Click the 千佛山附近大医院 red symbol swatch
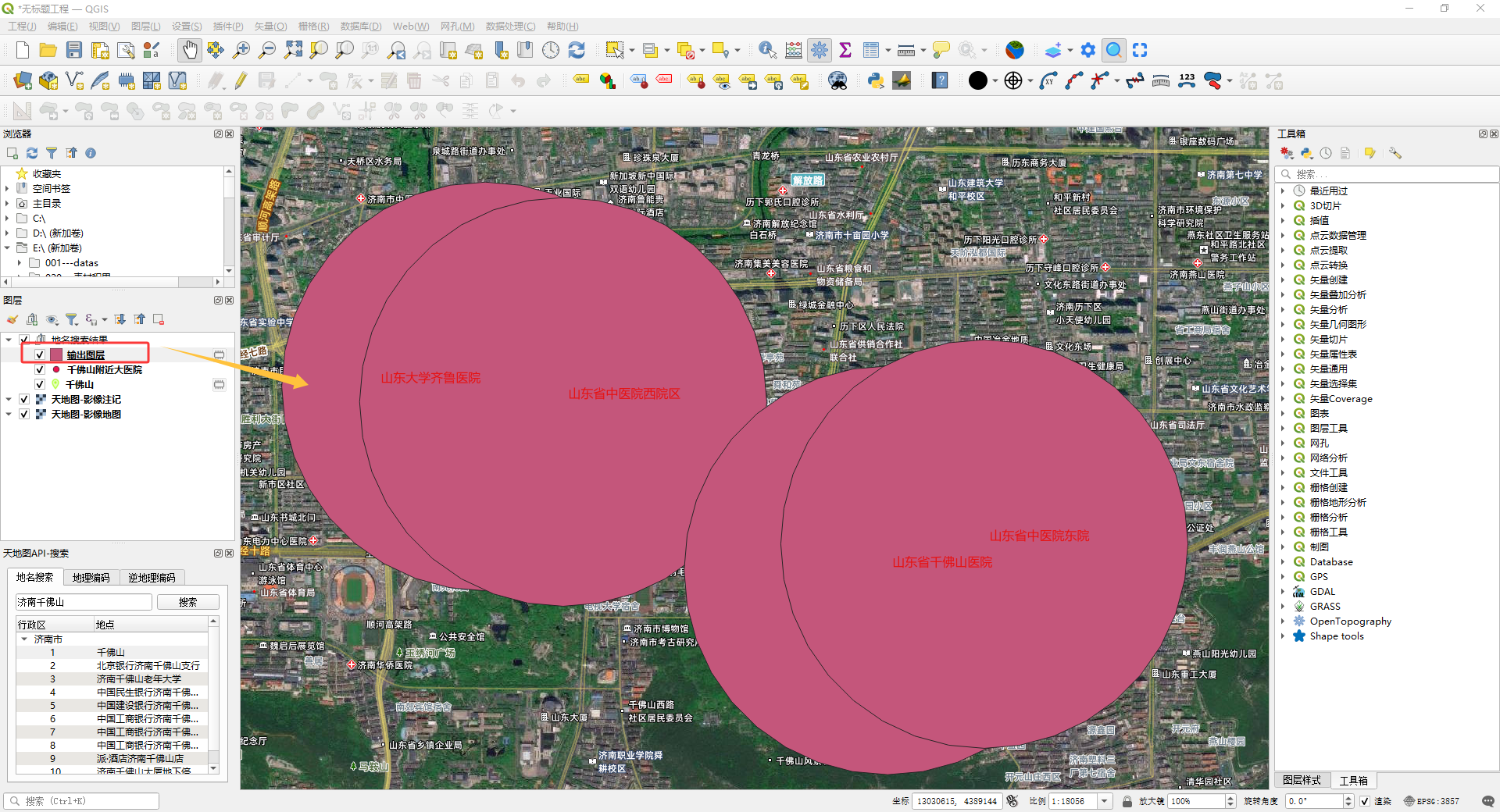 pyautogui.click(x=56, y=369)
